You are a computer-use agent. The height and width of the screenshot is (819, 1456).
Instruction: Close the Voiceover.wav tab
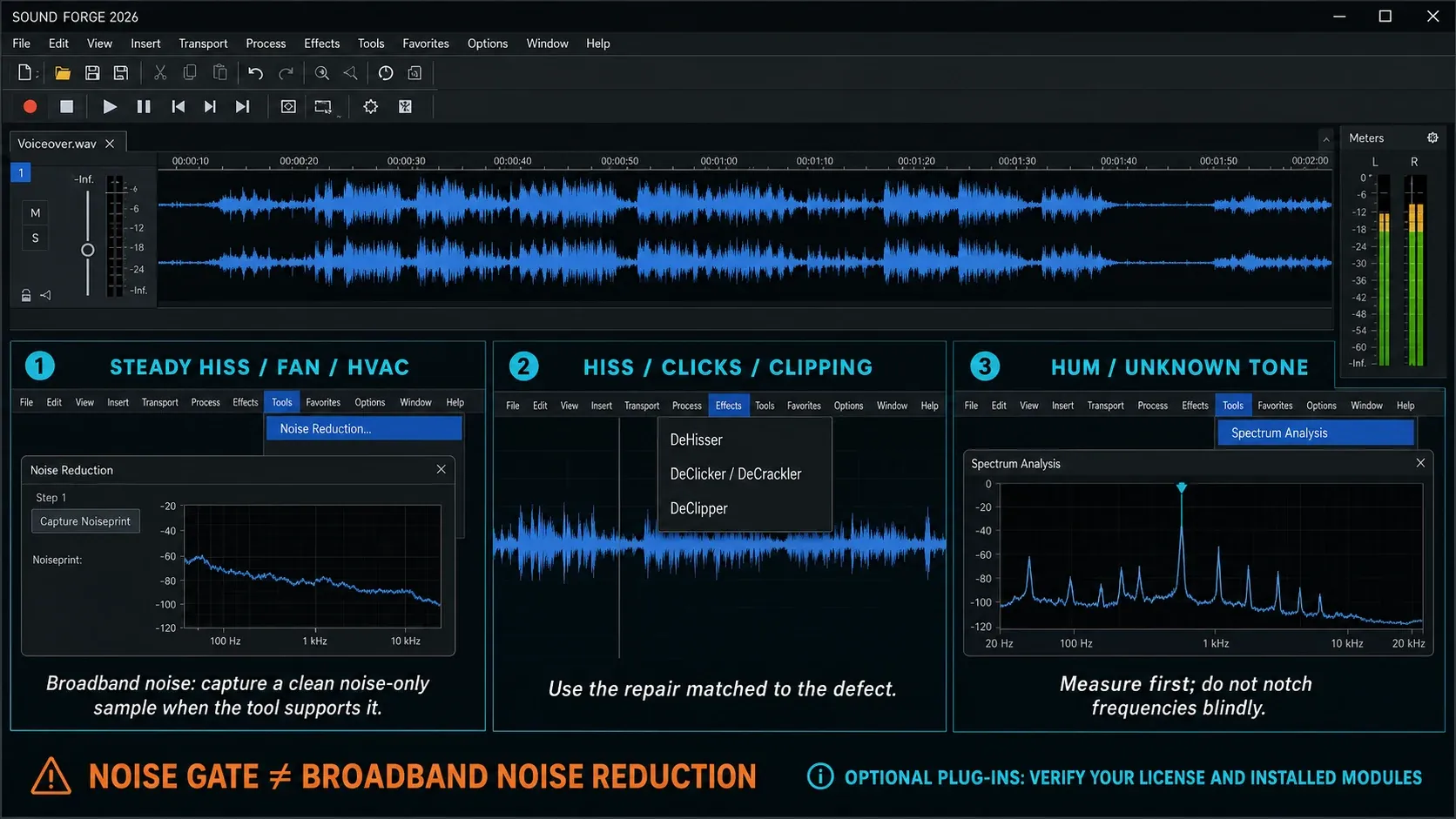click(110, 144)
